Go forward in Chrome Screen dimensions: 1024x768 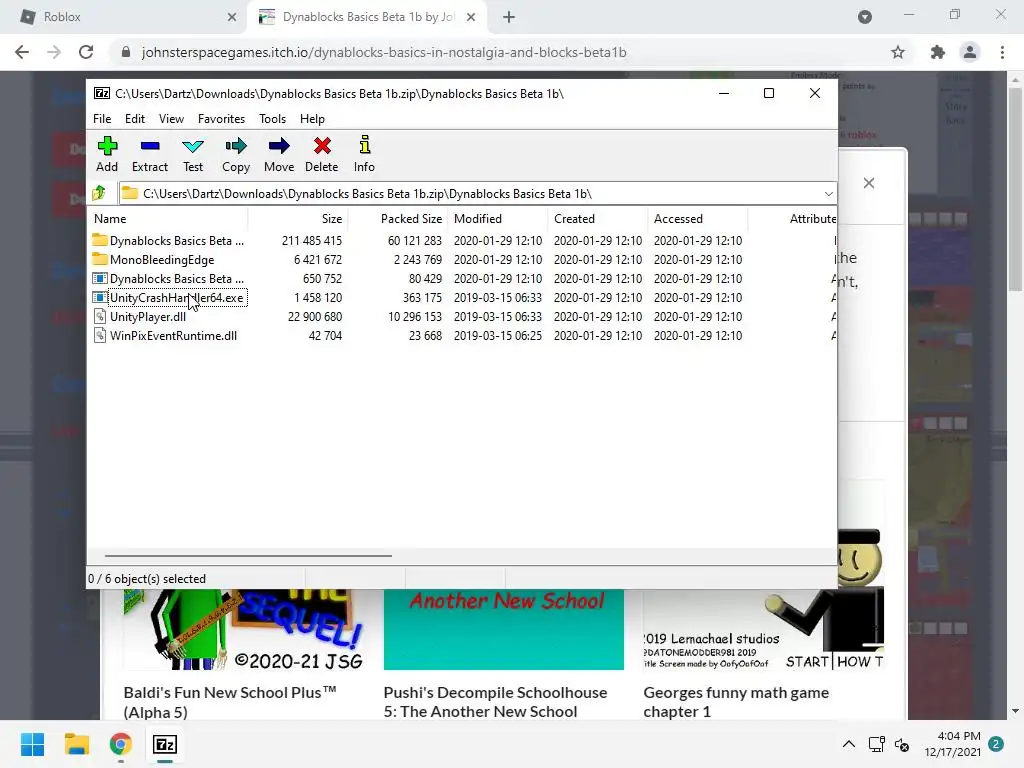[x=54, y=52]
